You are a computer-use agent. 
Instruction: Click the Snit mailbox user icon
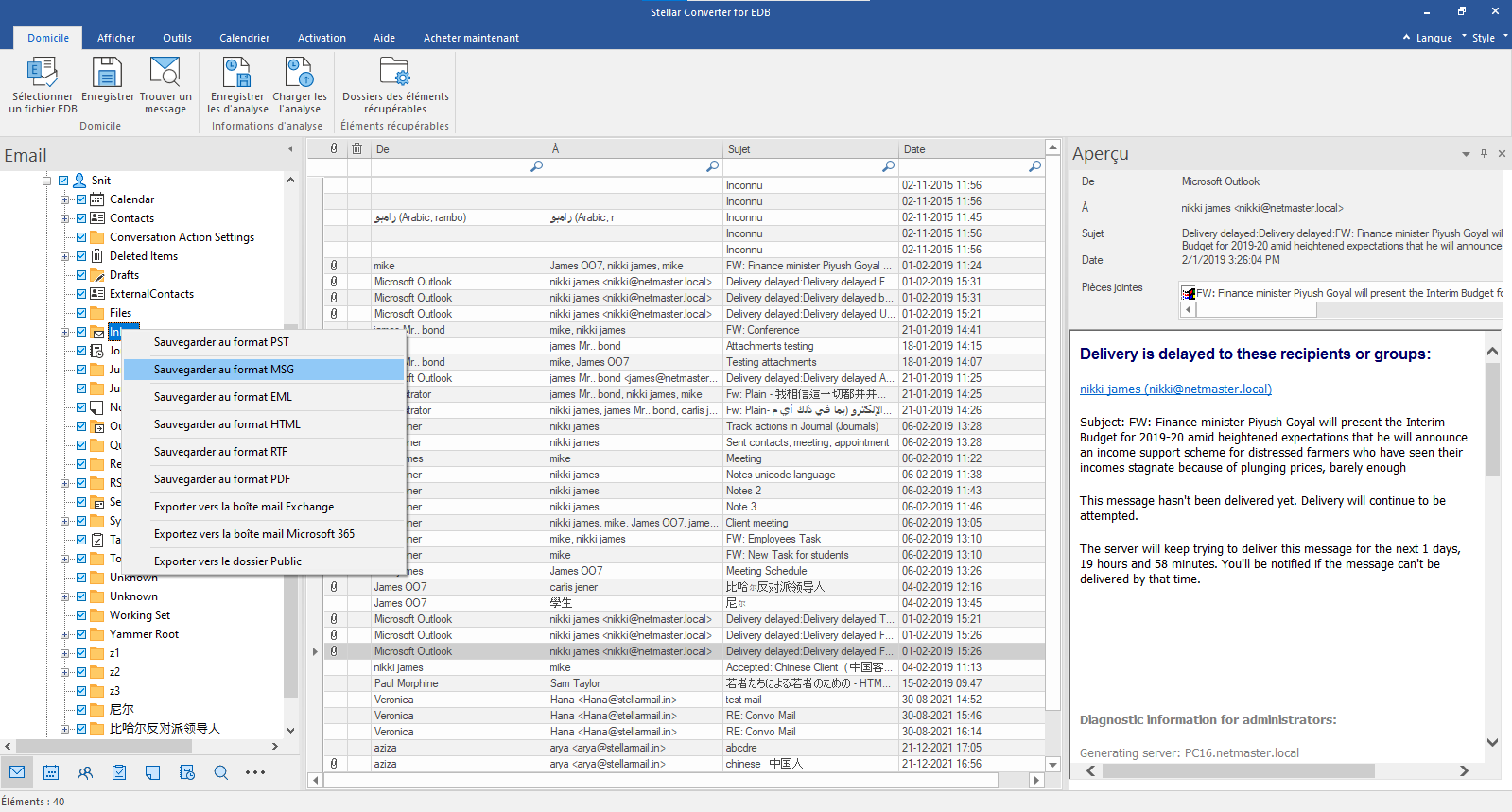79,180
